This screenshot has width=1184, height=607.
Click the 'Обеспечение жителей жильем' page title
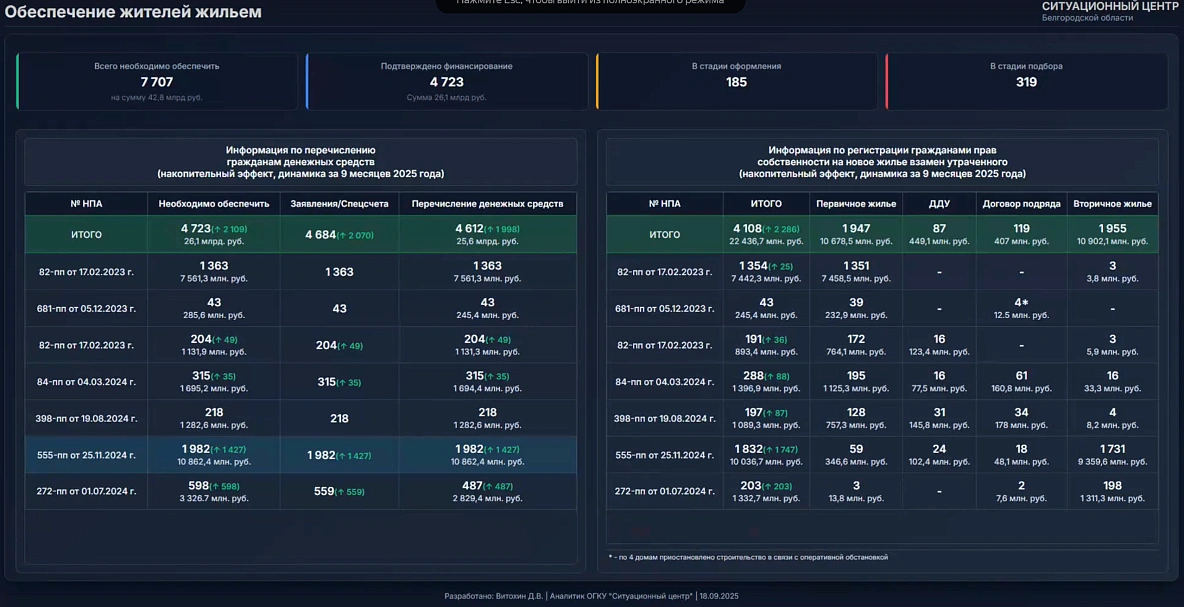[133, 12]
